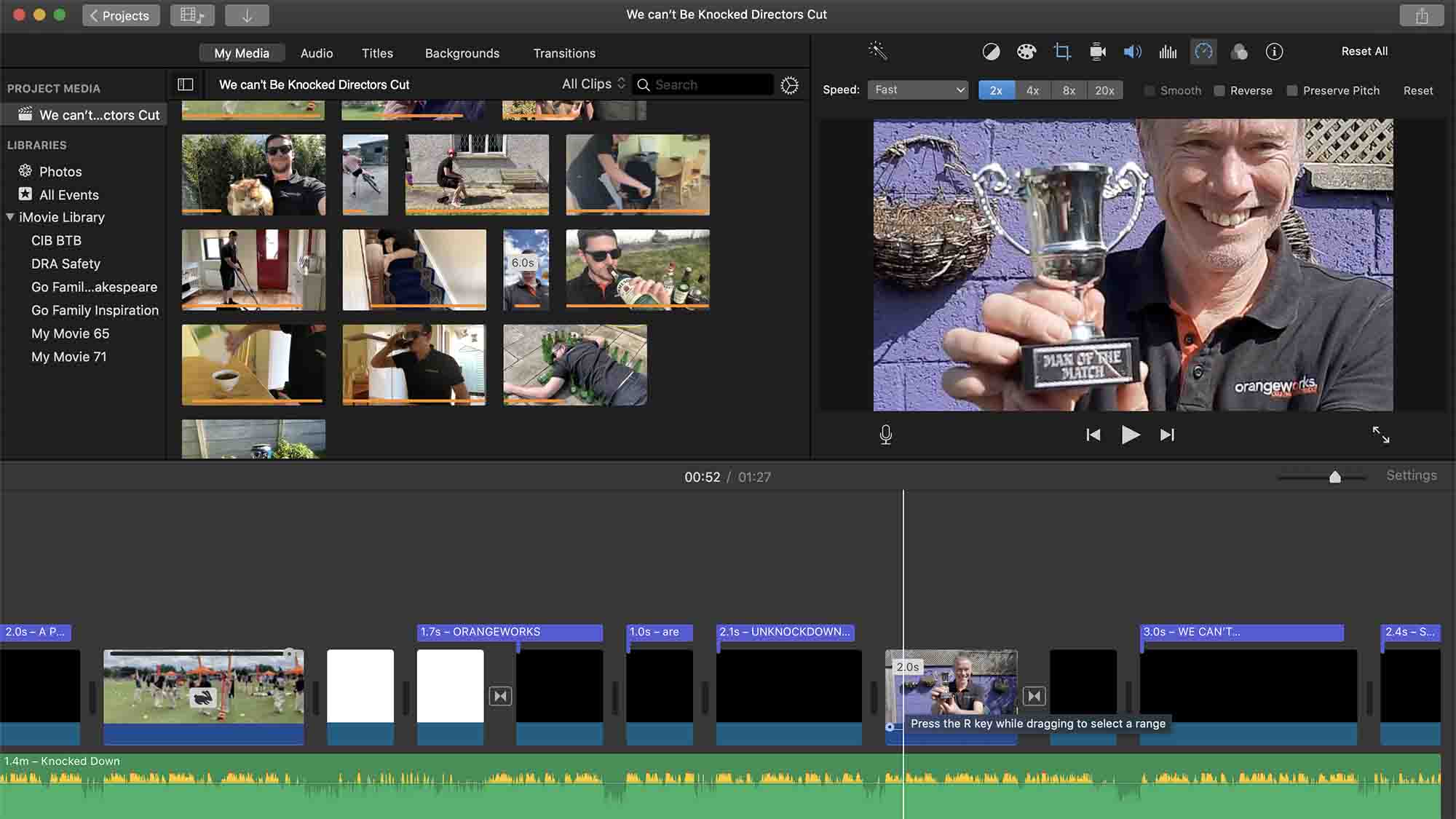Switch to the Transitions tab
The image size is (1456, 819).
pos(563,52)
